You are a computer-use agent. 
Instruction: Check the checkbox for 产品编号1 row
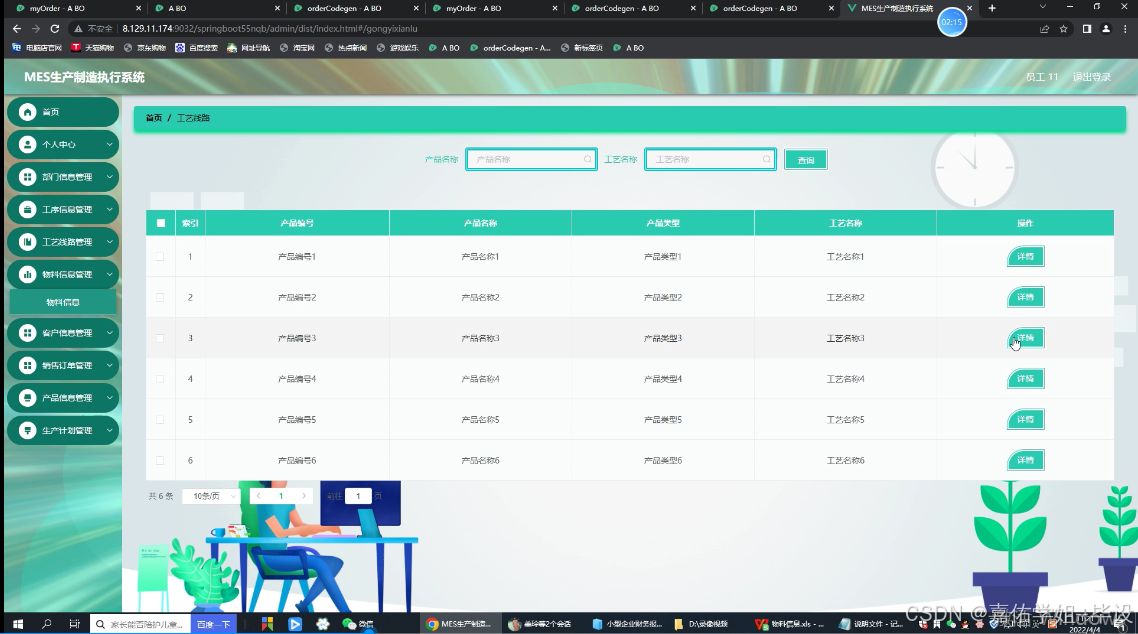tap(160, 256)
